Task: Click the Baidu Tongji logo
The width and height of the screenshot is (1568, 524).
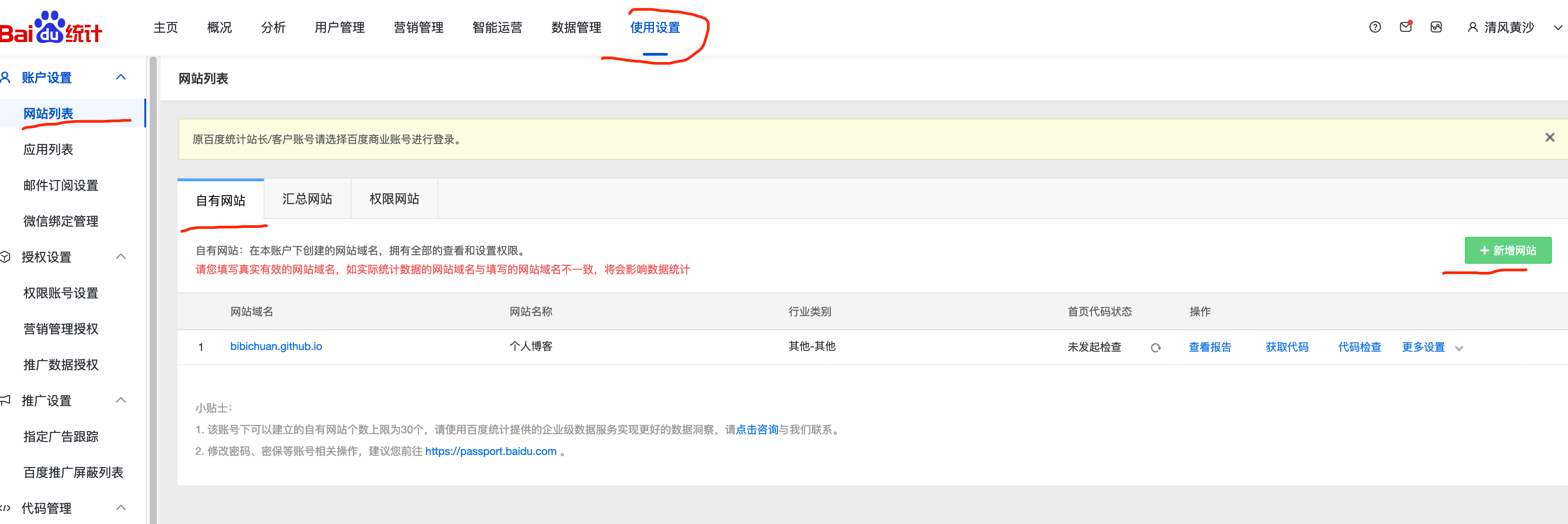Action: 51,28
